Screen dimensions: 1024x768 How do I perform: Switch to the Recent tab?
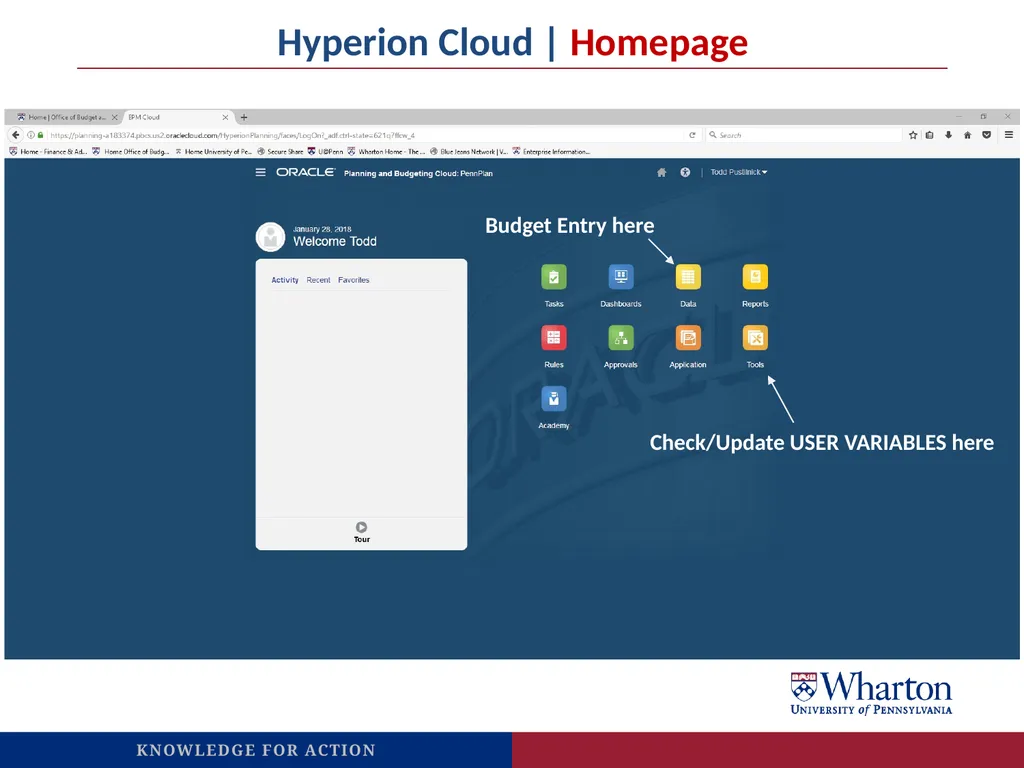point(319,280)
